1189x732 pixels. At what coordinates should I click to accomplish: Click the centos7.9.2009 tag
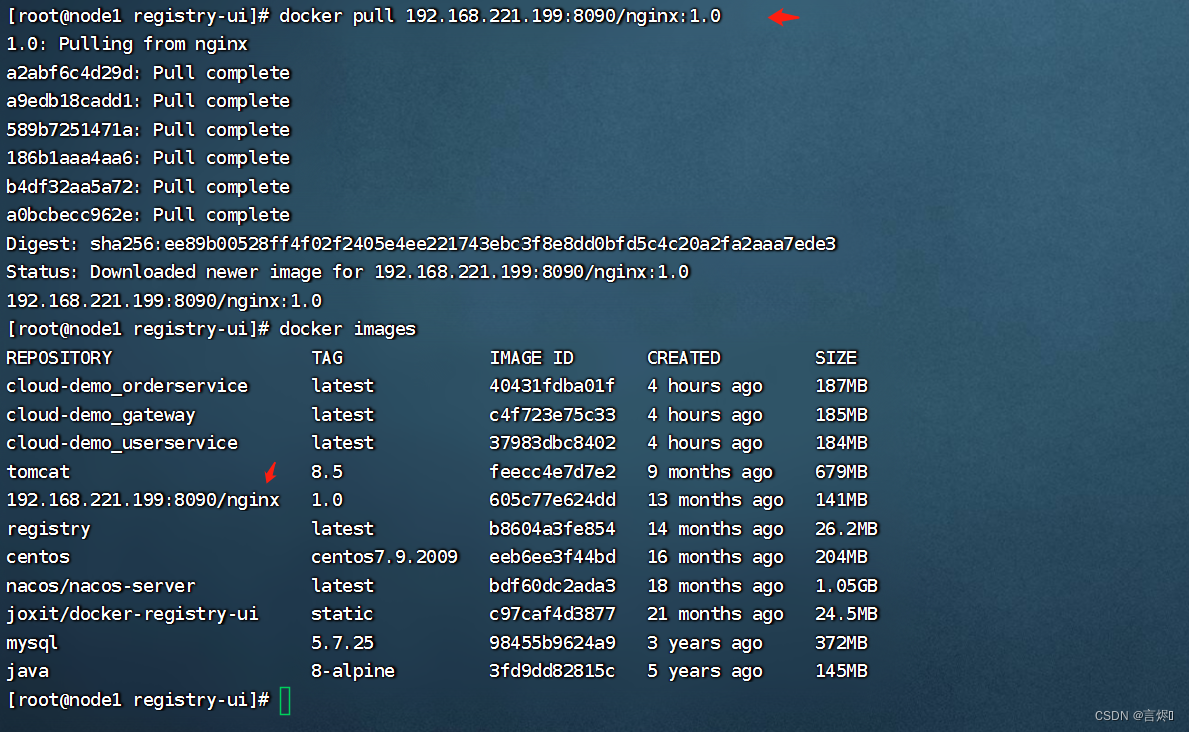[384, 556]
